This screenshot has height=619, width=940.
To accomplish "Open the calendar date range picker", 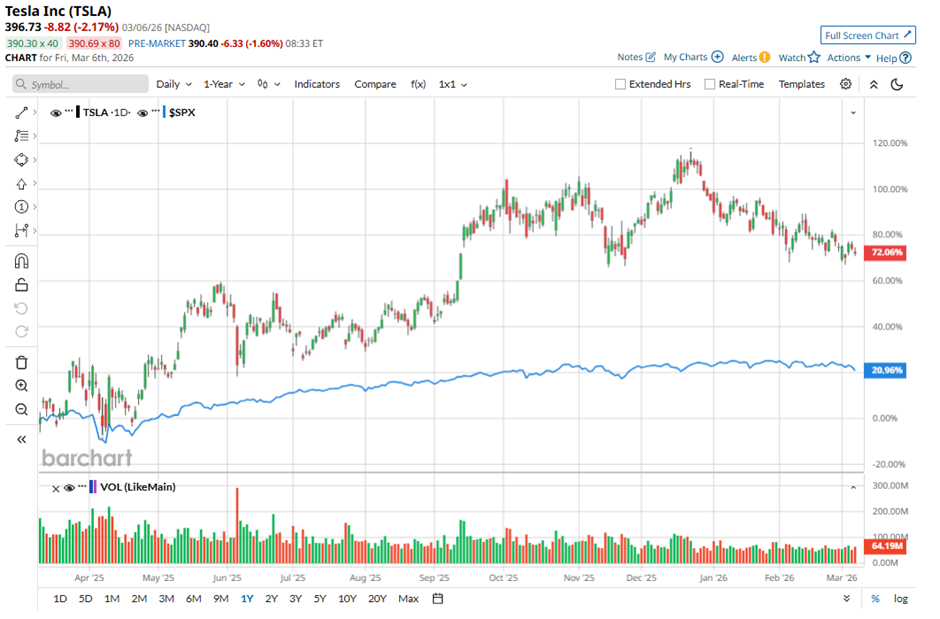I will (437, 599).
